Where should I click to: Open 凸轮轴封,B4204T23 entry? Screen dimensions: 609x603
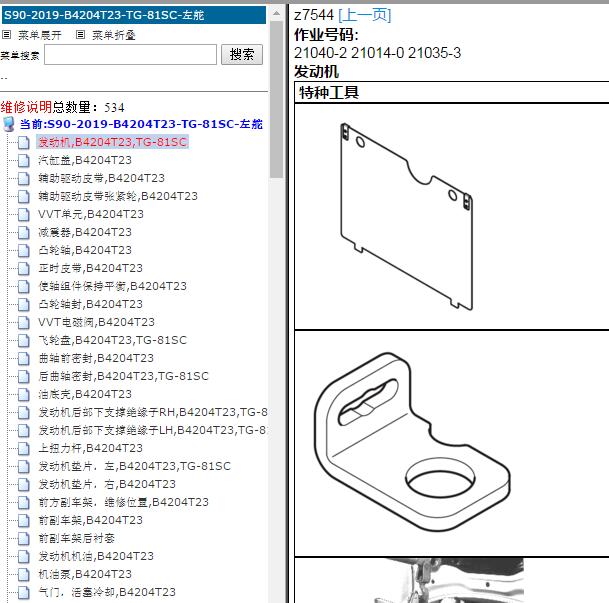click(90, 304)
